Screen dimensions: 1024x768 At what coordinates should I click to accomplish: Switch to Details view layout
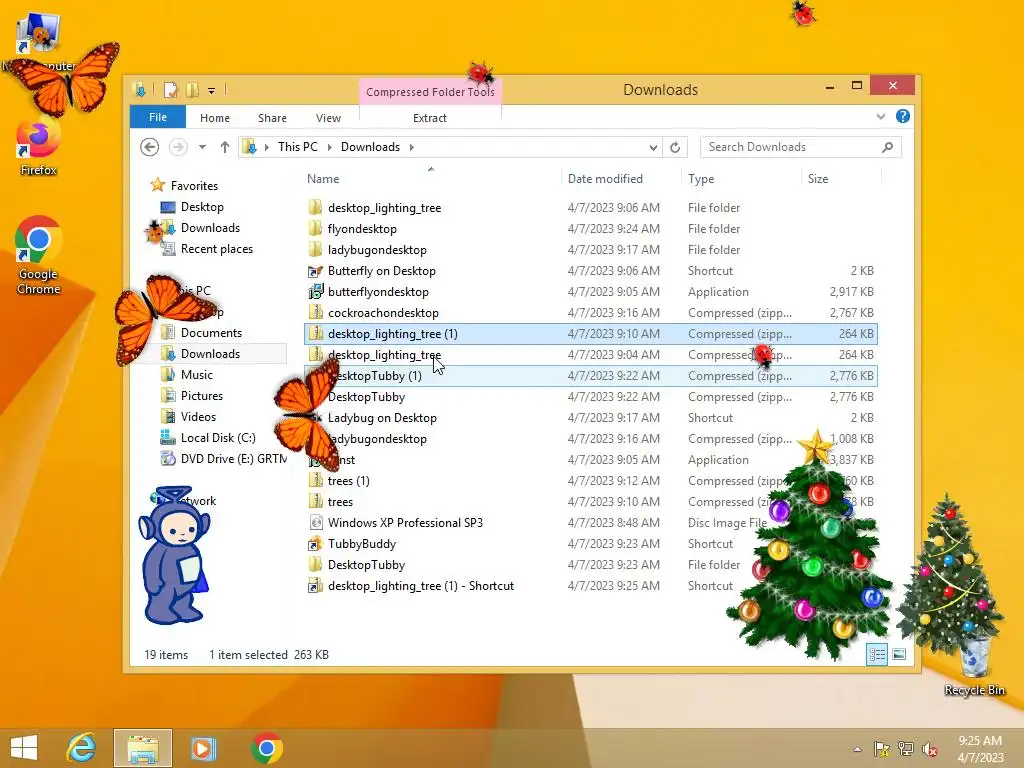876,654
